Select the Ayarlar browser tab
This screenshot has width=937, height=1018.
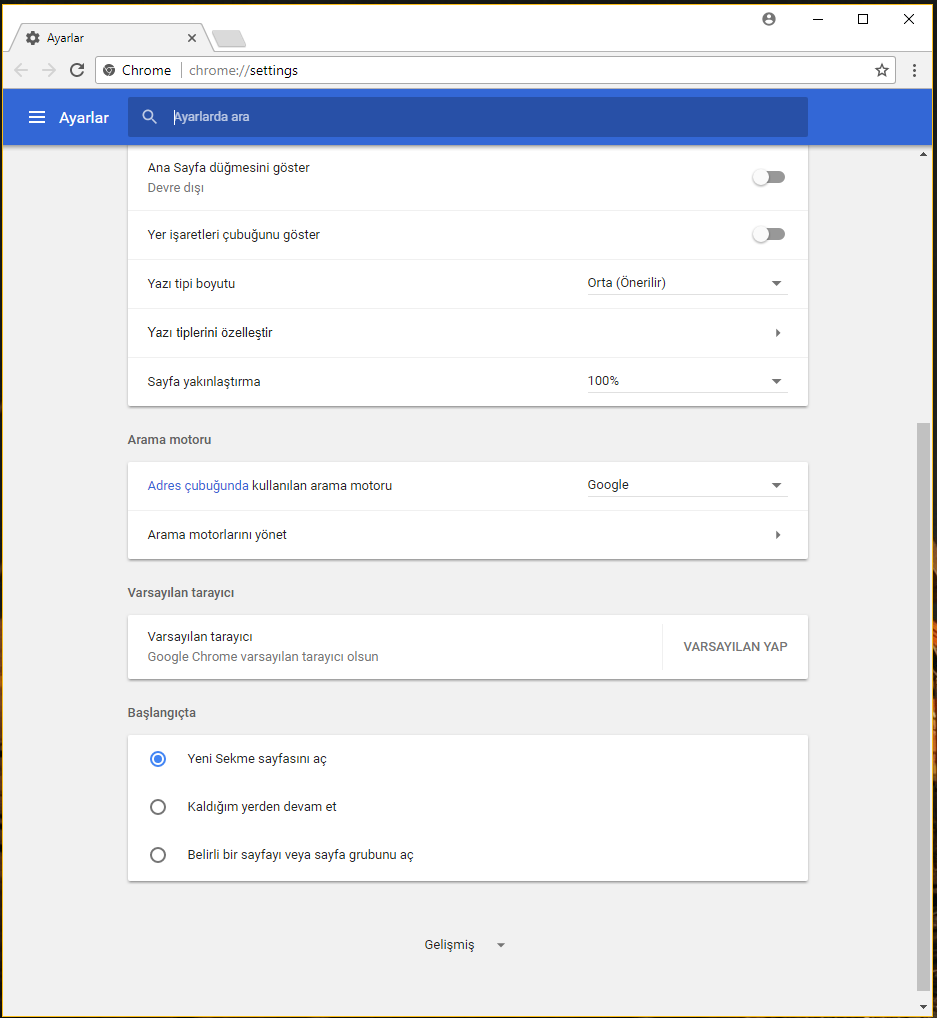tap(110, 38)
